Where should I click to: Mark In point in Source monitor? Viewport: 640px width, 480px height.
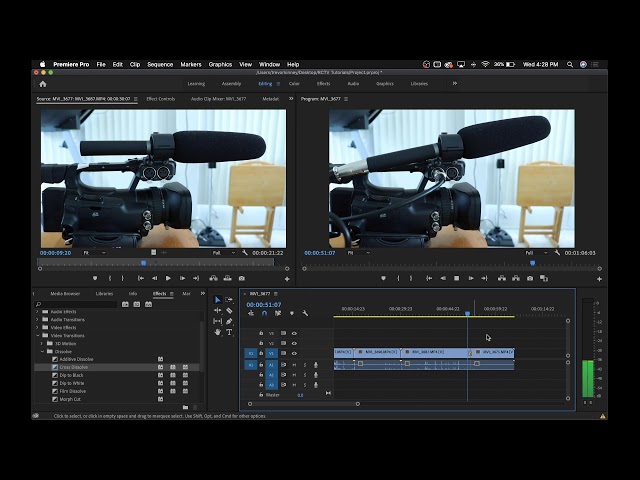point(109,278)
